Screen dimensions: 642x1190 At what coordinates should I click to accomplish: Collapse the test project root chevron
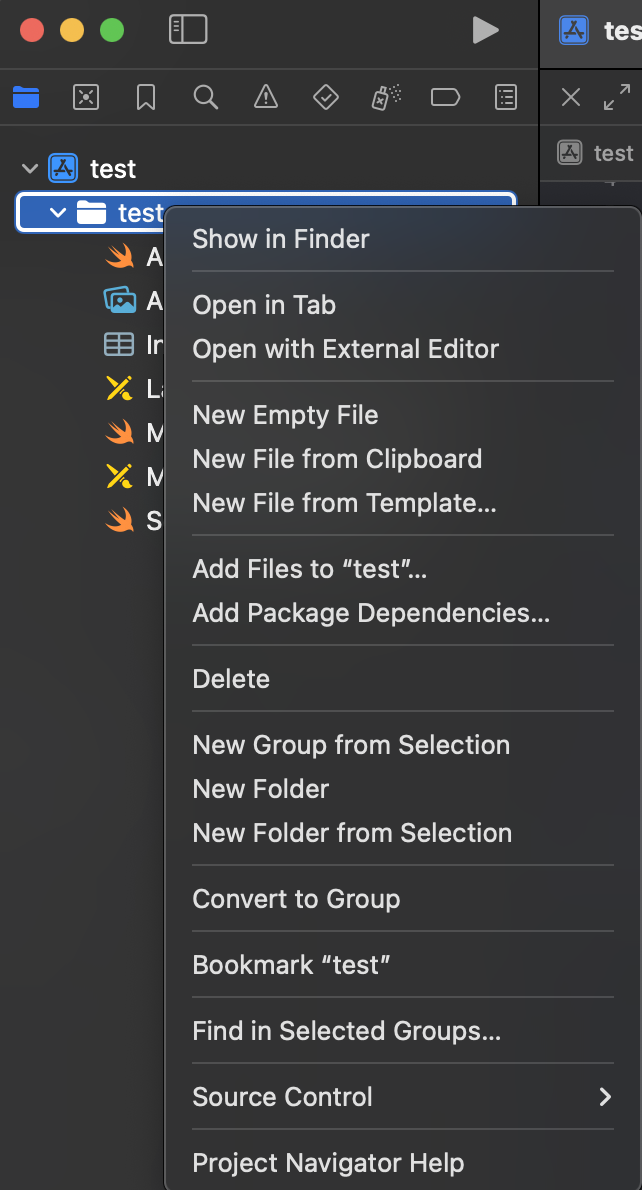(x=30, y=169)
